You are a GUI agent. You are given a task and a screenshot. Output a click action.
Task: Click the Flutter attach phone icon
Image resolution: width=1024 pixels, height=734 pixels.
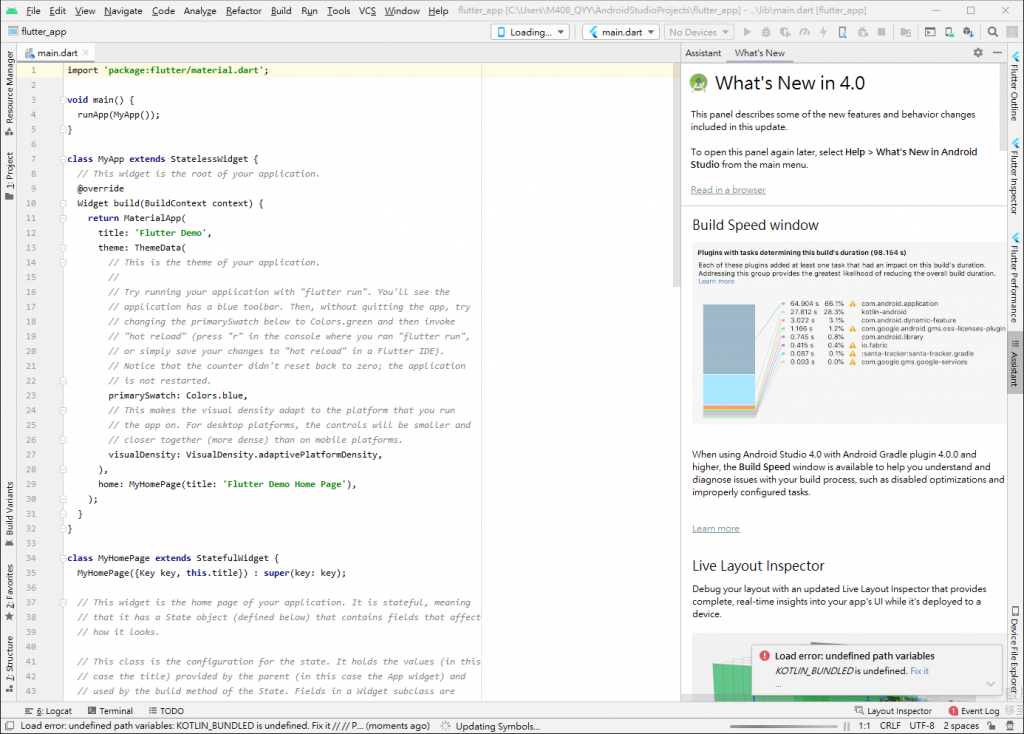pos(842,32)
